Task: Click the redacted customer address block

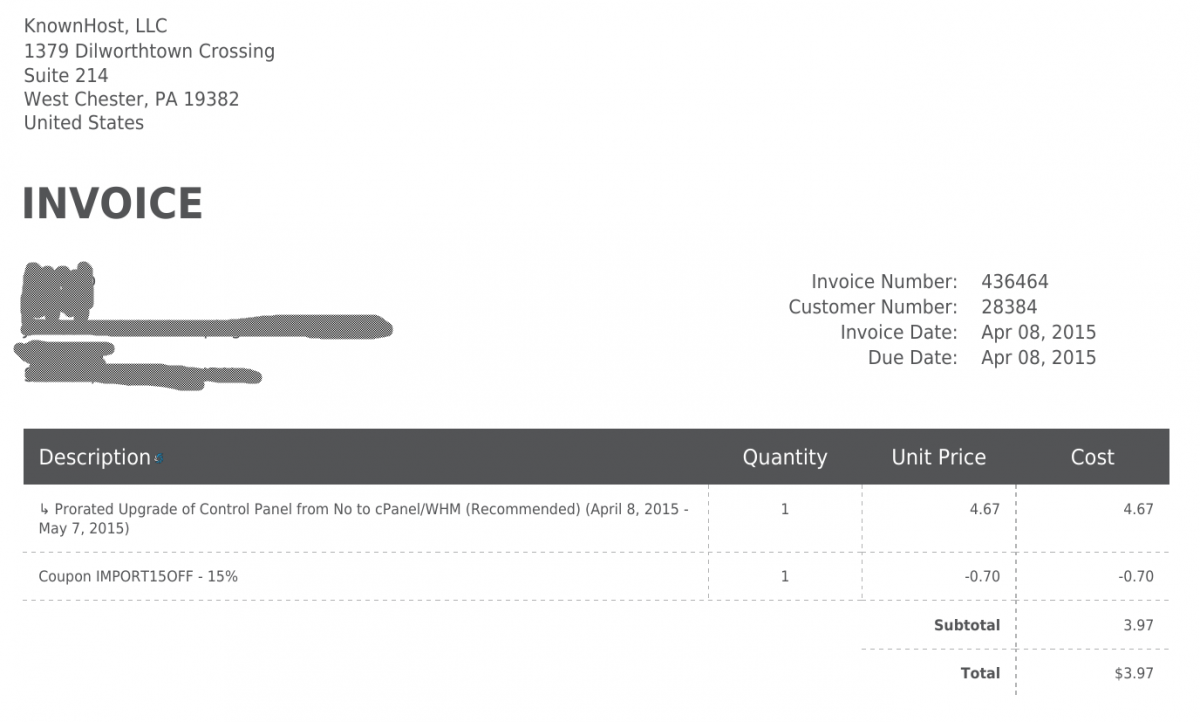Action: tap(203, 325)
